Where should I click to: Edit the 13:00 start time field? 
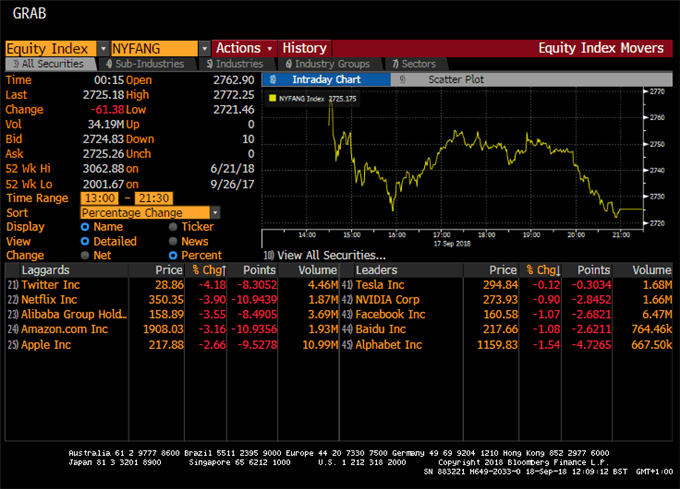tap(100, 198)
